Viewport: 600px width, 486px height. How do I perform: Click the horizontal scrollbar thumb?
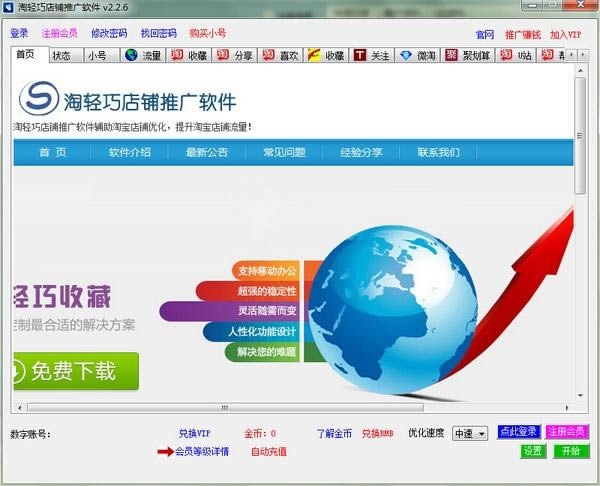pyautogui.click(x=225, y=408)
